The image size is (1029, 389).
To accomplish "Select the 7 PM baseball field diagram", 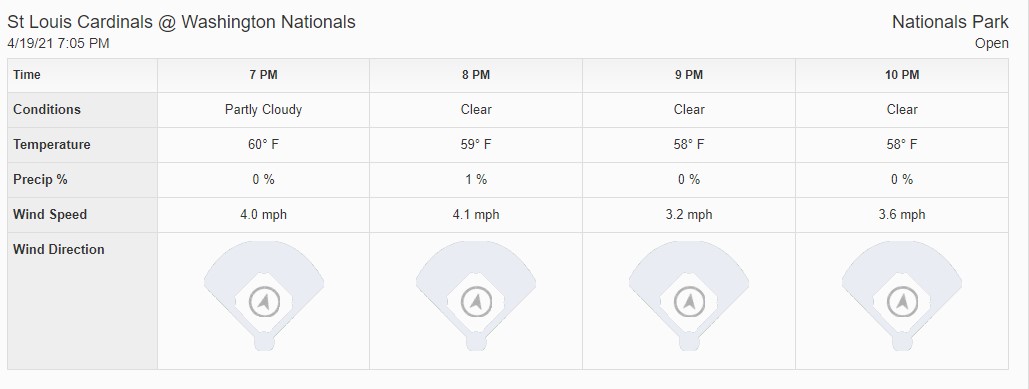I will tap(264, 296).
